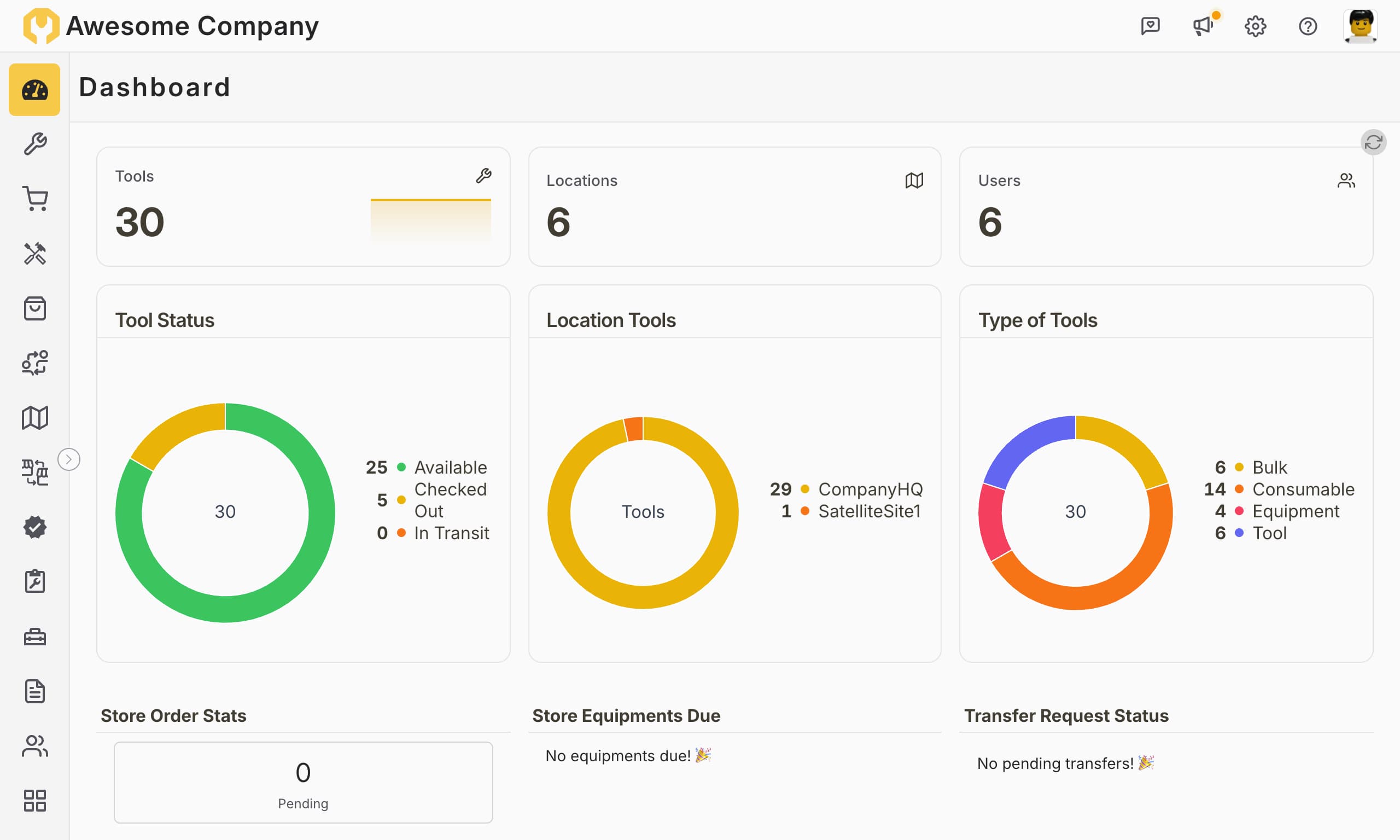
Task: Open the clipboard wrench sidebar icon
Action: tap(34, 581)
